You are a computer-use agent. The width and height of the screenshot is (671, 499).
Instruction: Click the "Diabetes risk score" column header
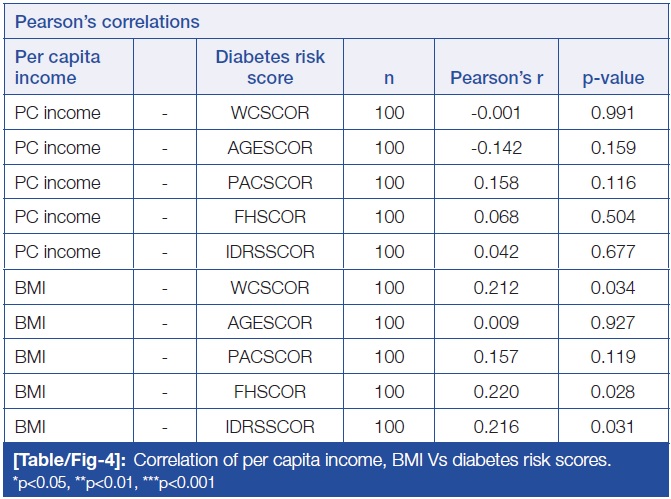[269, 65]
